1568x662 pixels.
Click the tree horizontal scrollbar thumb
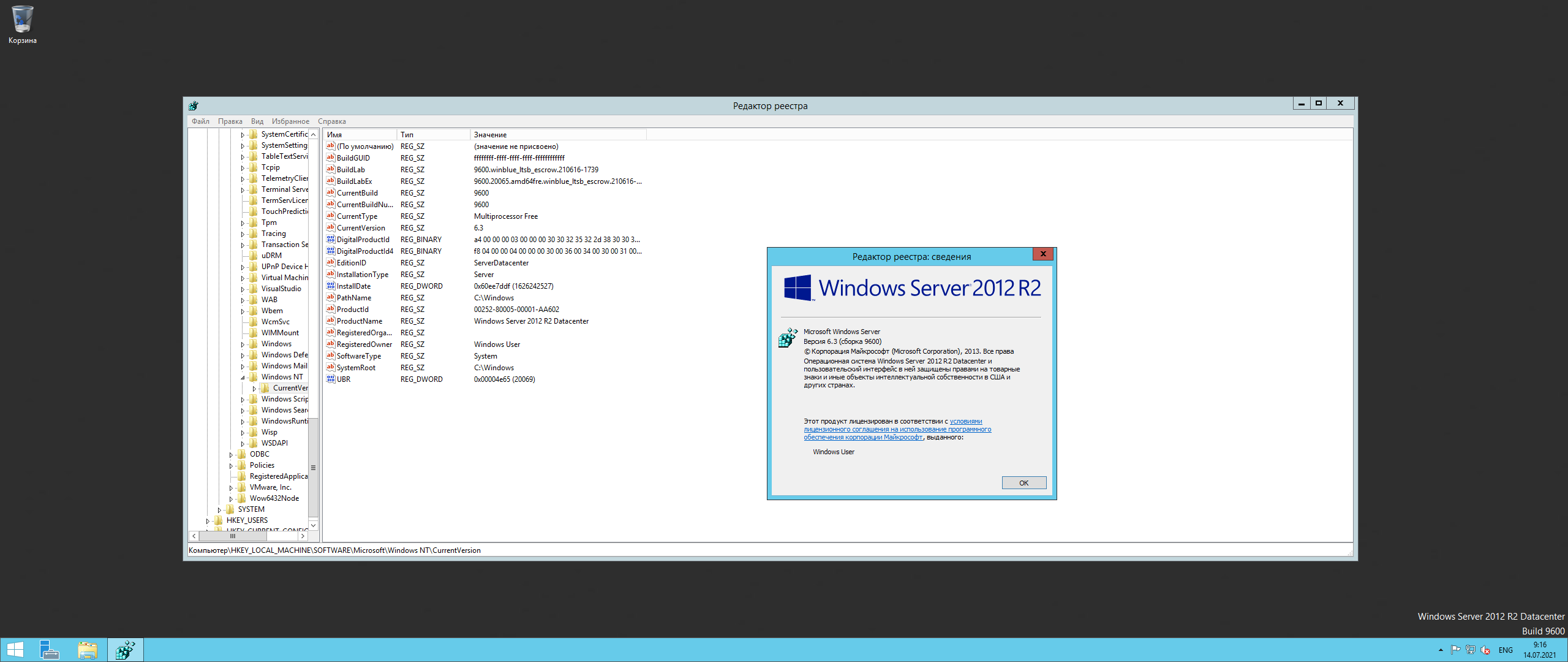click(233, 536)
